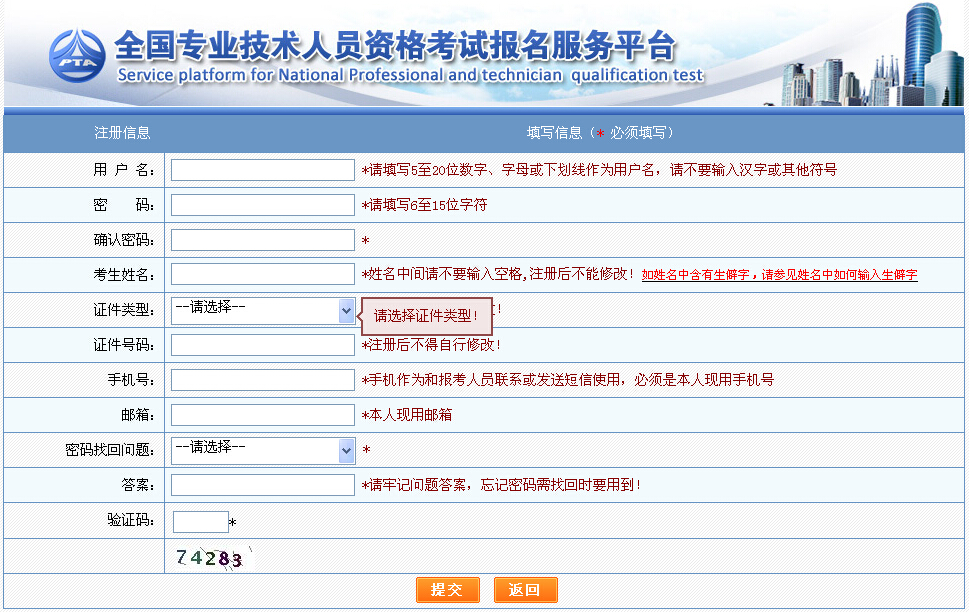The image size is (969, 613).
Task: Focus the email (邮箱) input field
Action: point(262,415)
